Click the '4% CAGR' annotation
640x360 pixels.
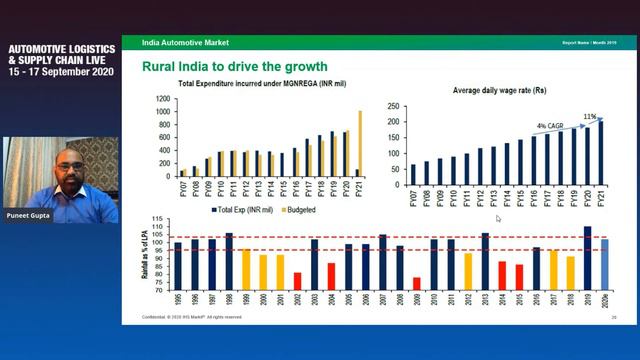pyautogui.click(x=550, y=126)
